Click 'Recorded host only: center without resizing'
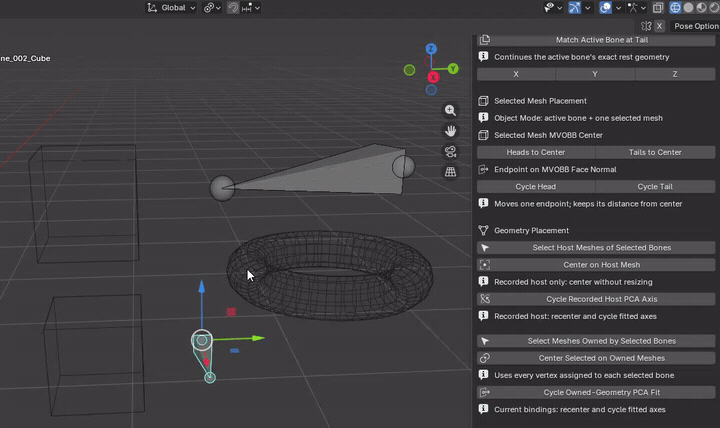This screenshot has height=428, width=720. pyautogui.click(x=573, y=282)
